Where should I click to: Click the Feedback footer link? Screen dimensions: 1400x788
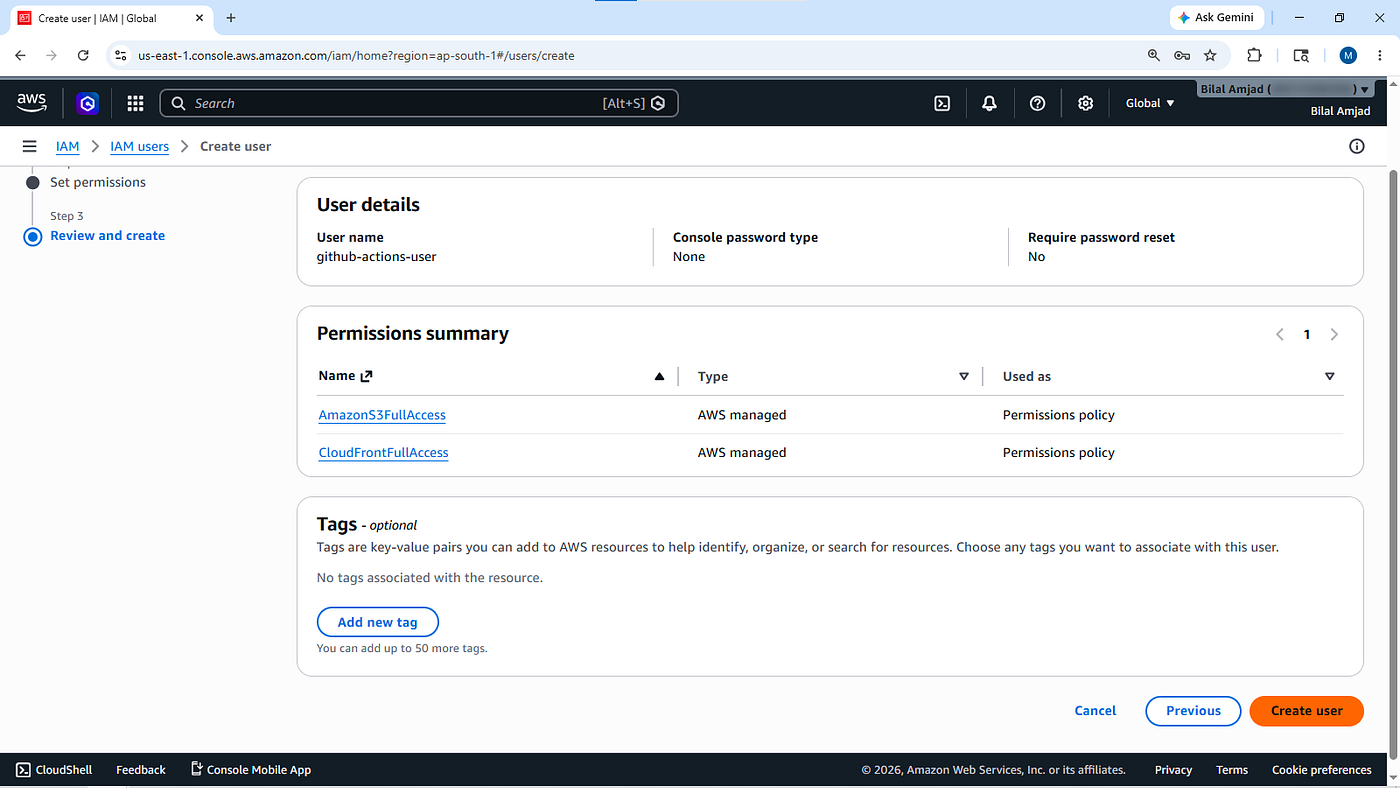pyautogui.click(x=141, y=770)
